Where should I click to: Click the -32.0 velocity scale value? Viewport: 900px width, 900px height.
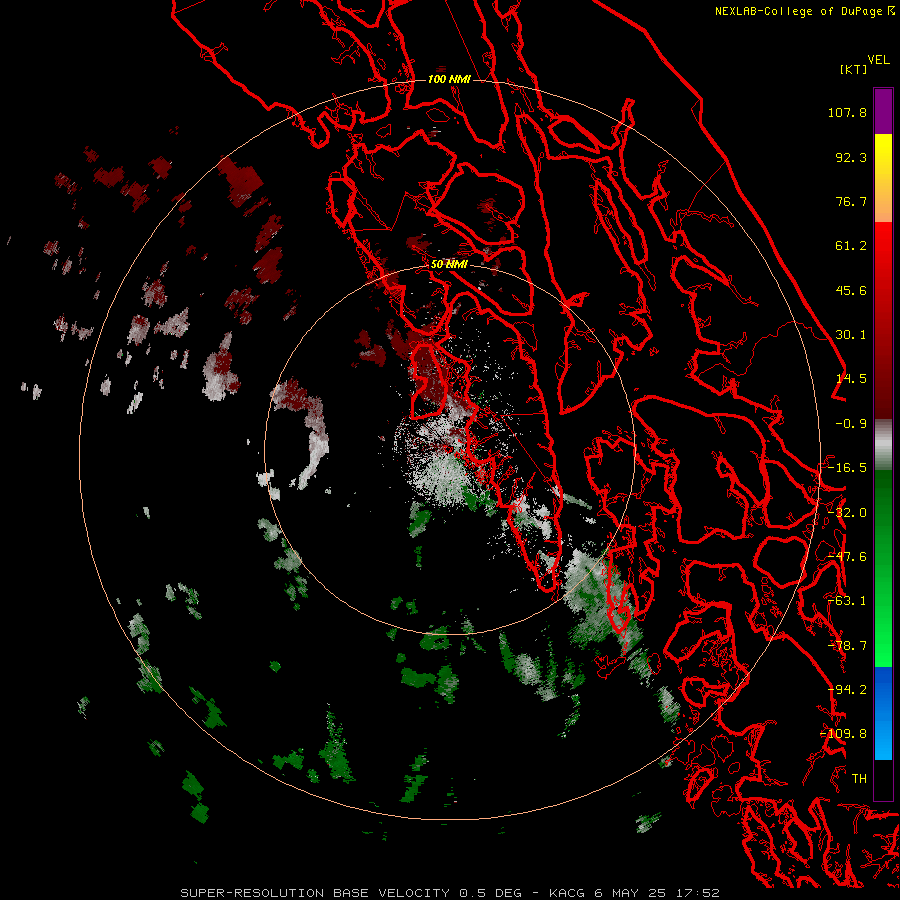(847, 513)
